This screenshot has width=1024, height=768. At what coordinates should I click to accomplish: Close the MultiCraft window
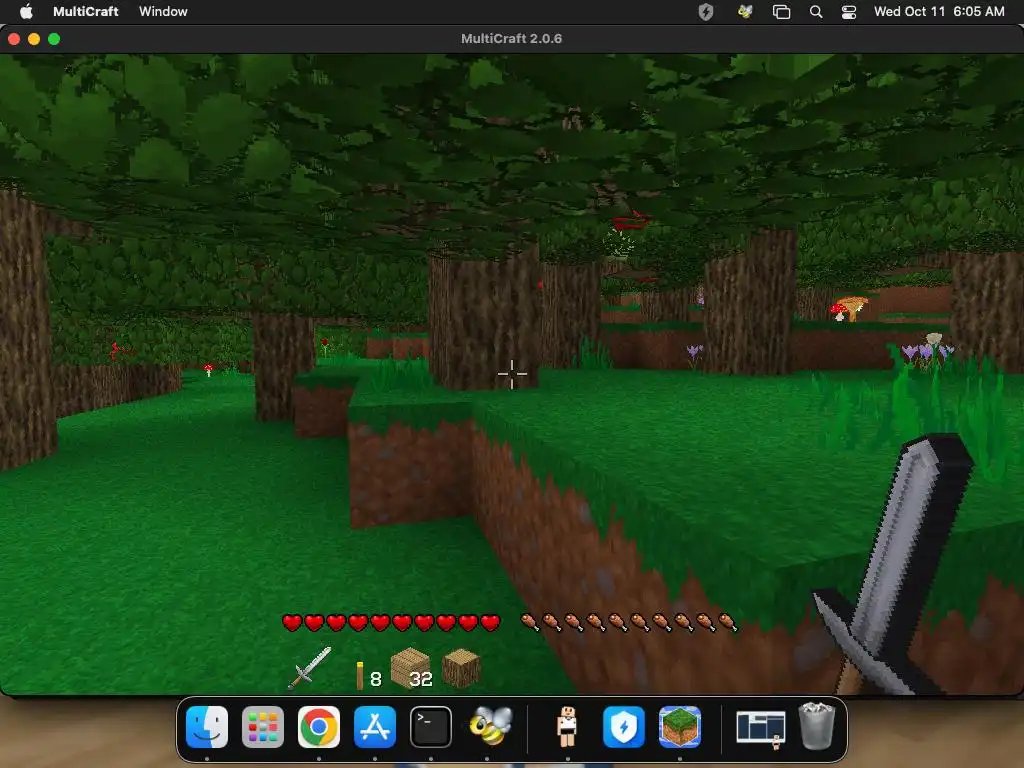click(14, 39)
